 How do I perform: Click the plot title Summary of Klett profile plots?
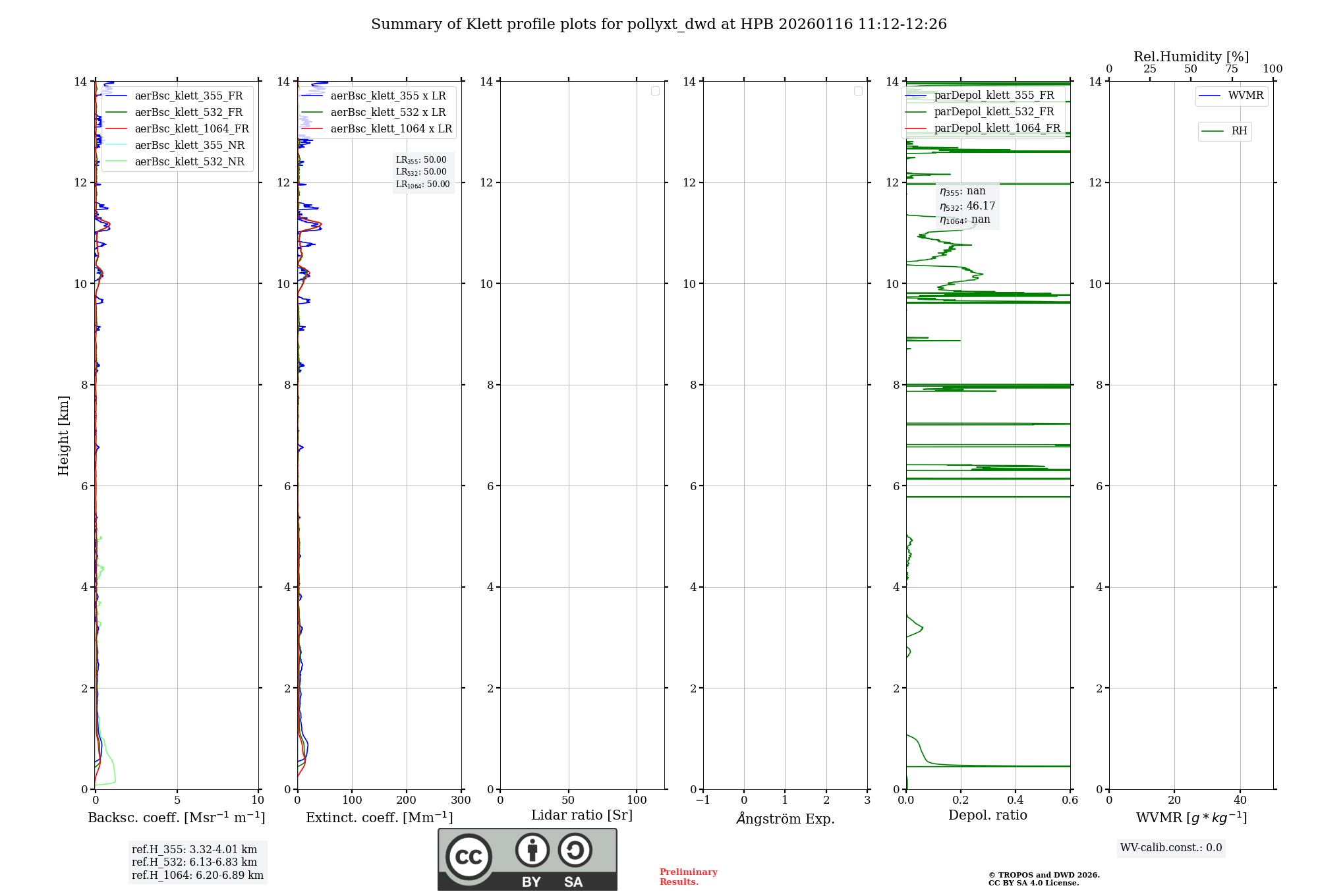[658, 24]
